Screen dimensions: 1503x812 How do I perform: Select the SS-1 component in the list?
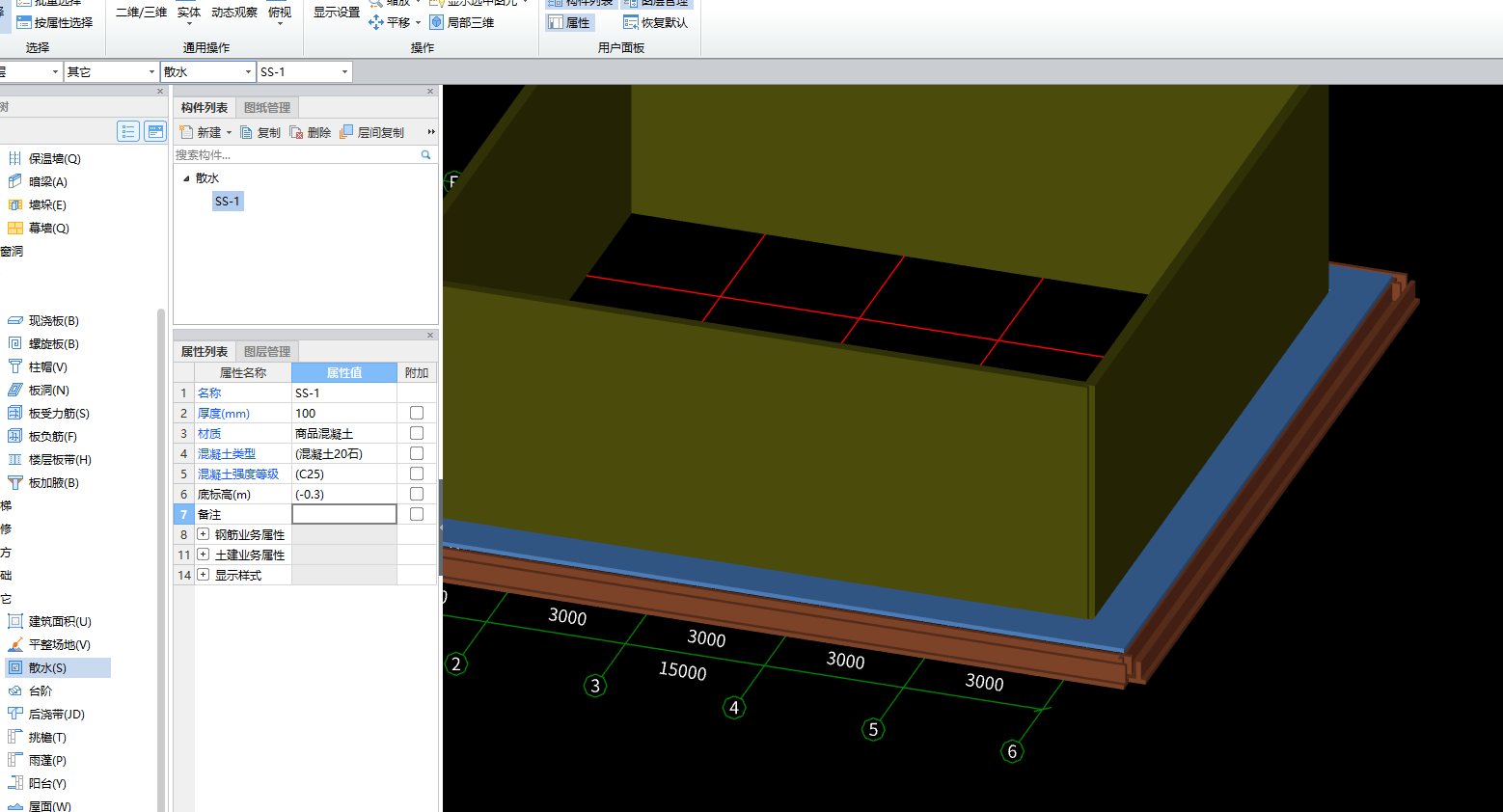(228, 201)
